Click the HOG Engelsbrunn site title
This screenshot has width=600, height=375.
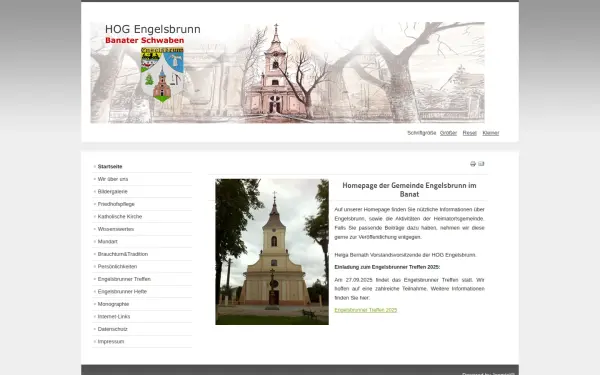[x=153, y=29]
